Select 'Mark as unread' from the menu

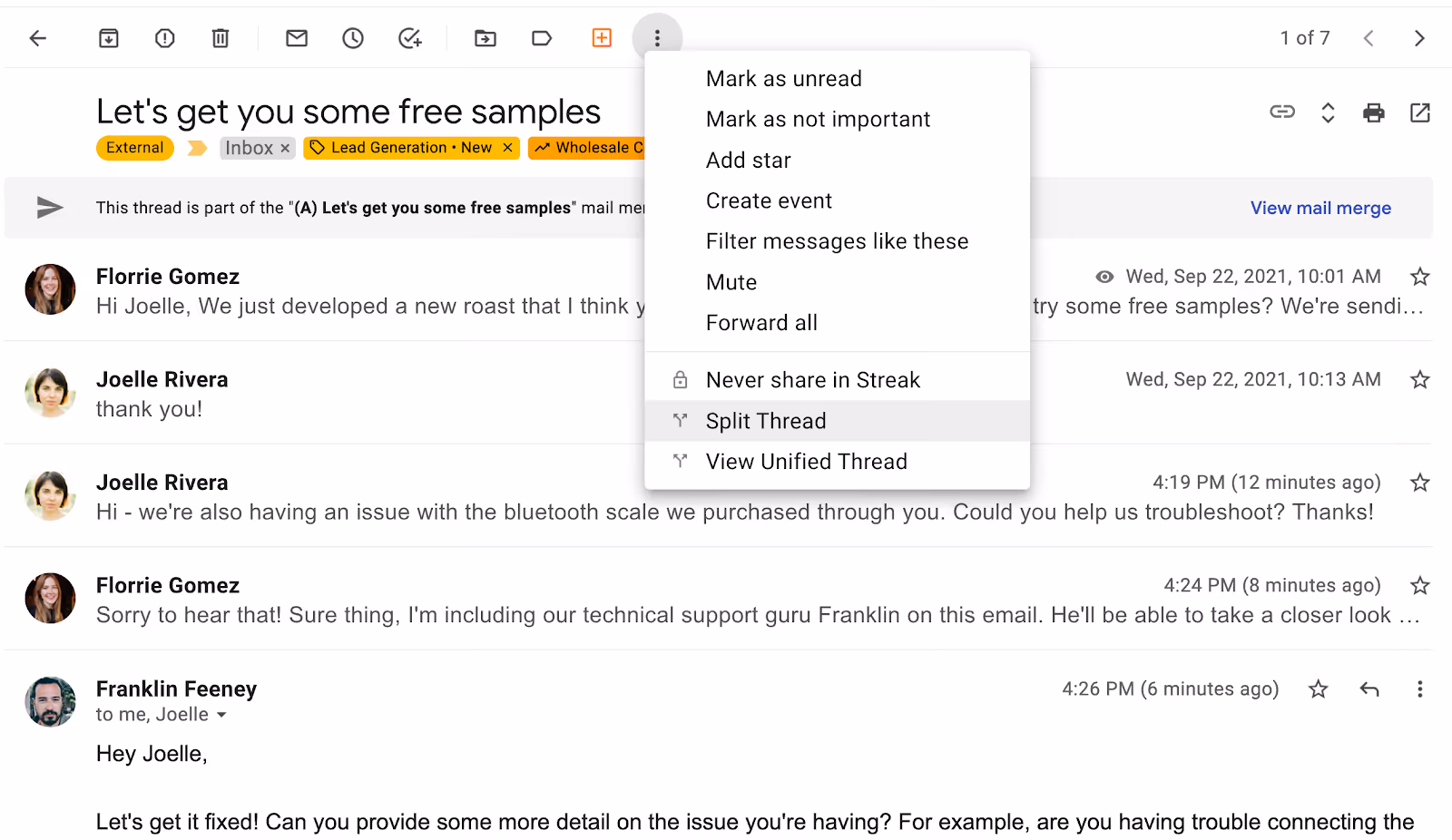click(x=837, y=79)
